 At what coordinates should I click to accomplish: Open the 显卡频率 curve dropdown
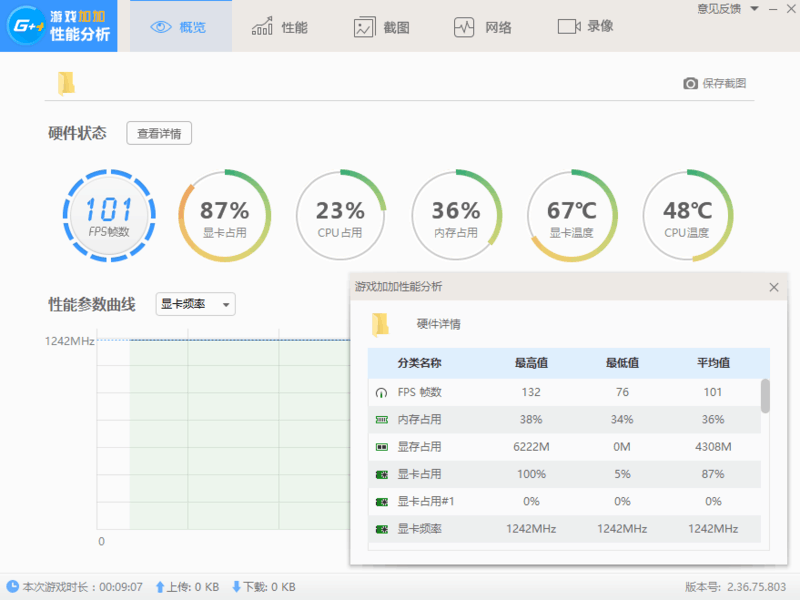[196, 304]
